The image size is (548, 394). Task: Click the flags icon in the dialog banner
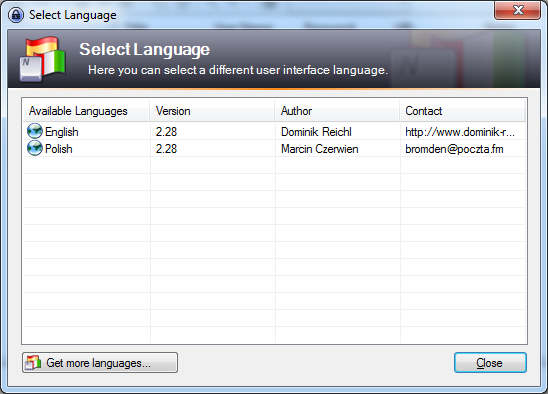click(x=43, y=59)
